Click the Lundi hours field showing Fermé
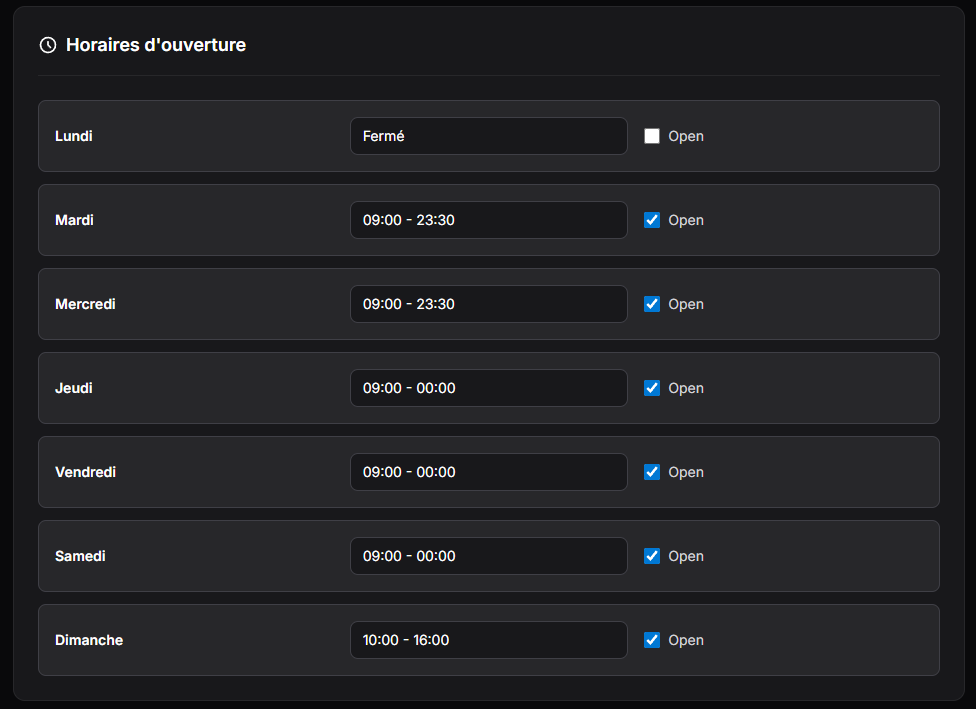Viewport: 976px width, 709px height. (x=488, y=136)
